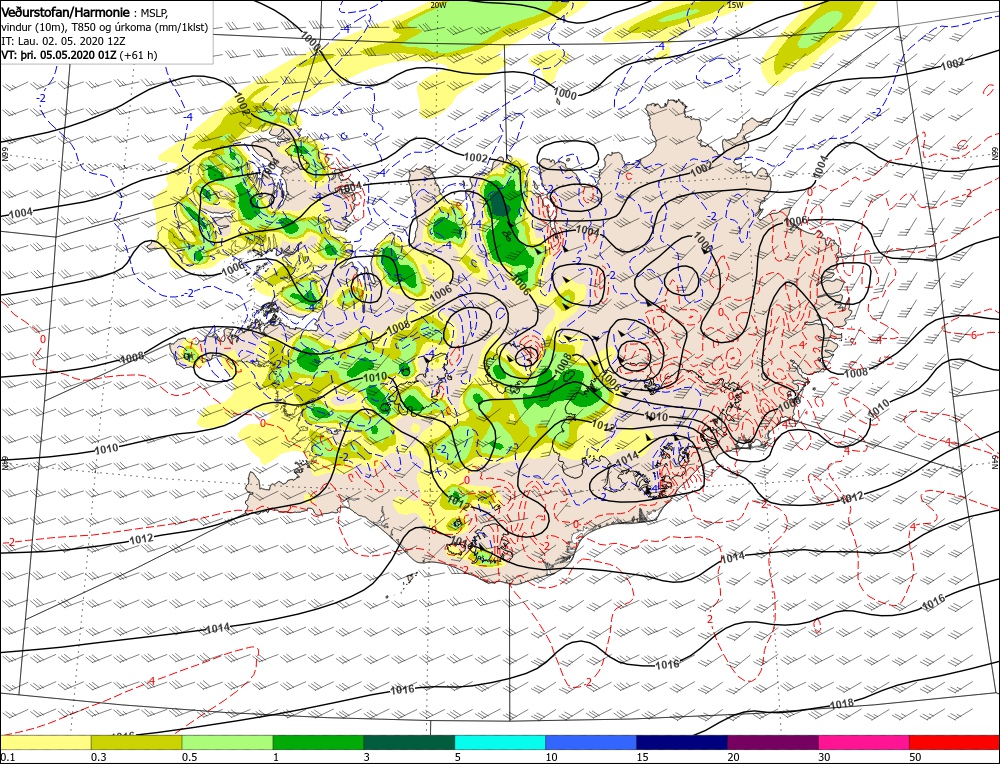
Task: Click the 'Veðurstofan/Harmonie' title text
Action: 66,13
